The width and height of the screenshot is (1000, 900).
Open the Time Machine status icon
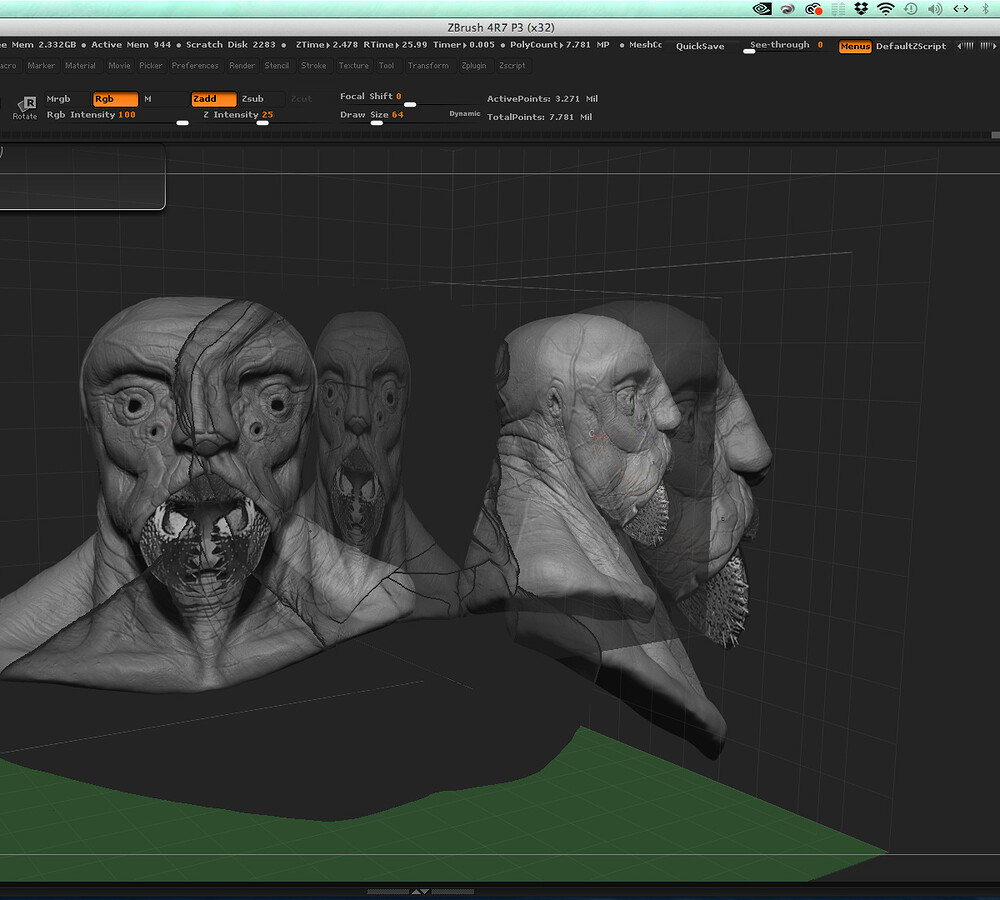click(911, 9)
